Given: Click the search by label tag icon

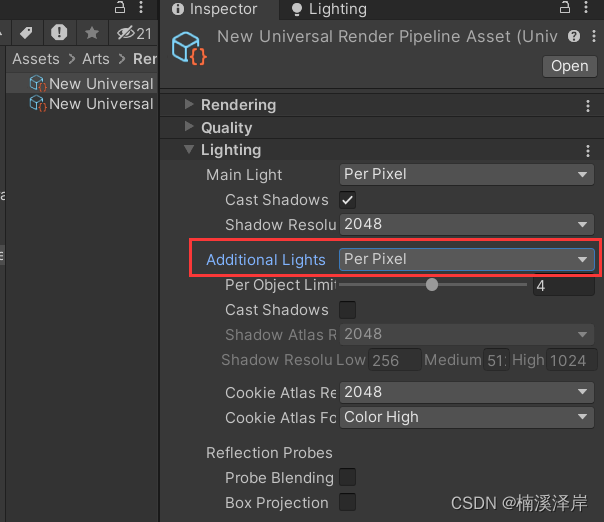Looking at the screenshot, I should click(x=26, y=33).
